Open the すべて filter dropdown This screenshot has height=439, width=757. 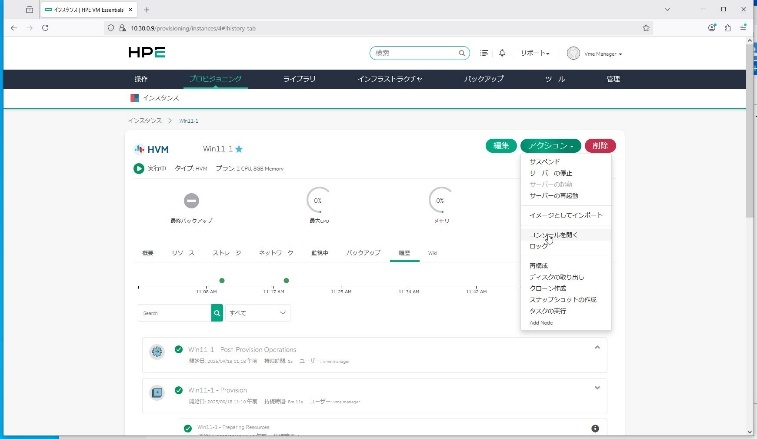[x=257, y=313]
